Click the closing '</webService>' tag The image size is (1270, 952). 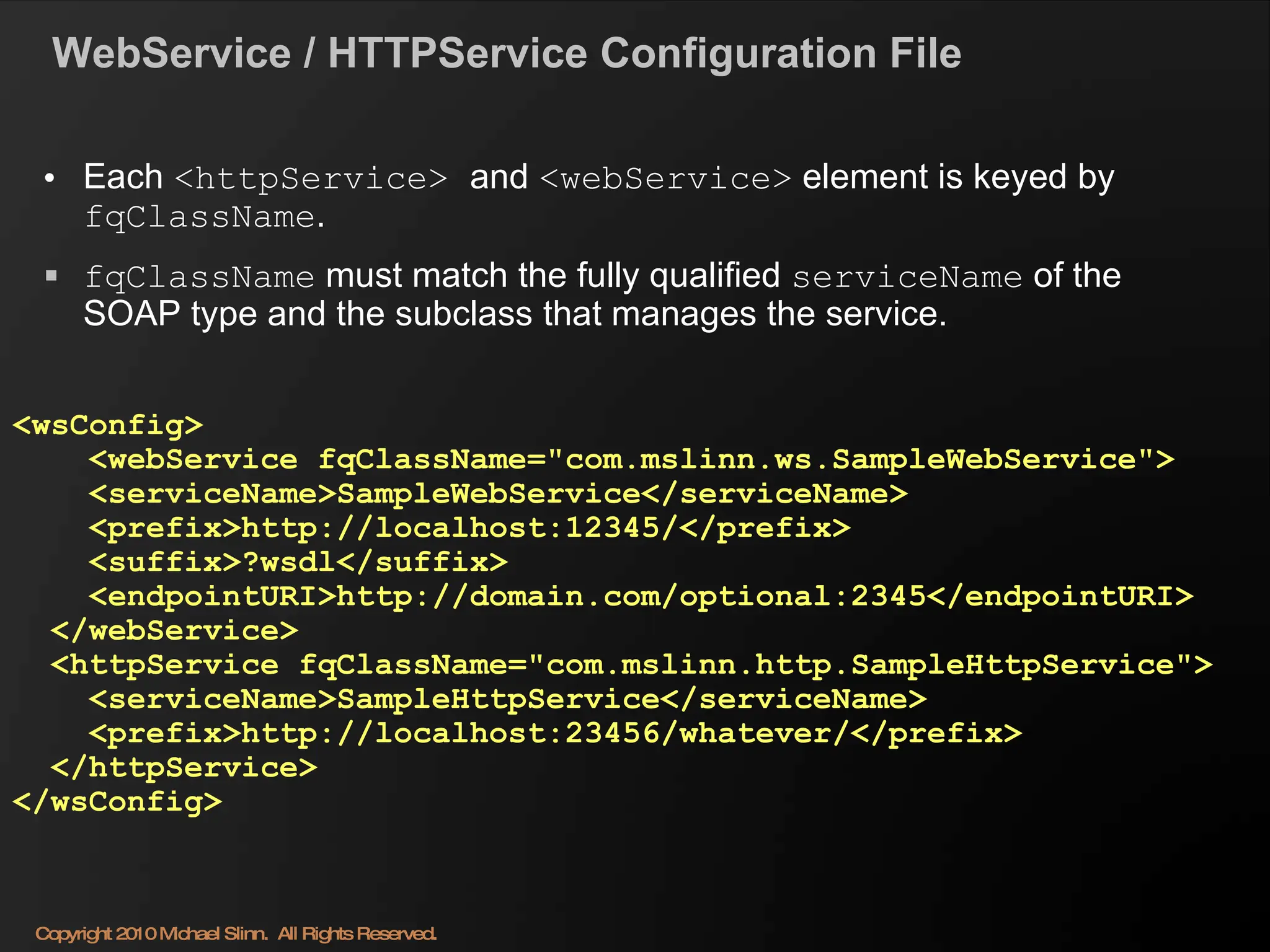coord(175,631)
